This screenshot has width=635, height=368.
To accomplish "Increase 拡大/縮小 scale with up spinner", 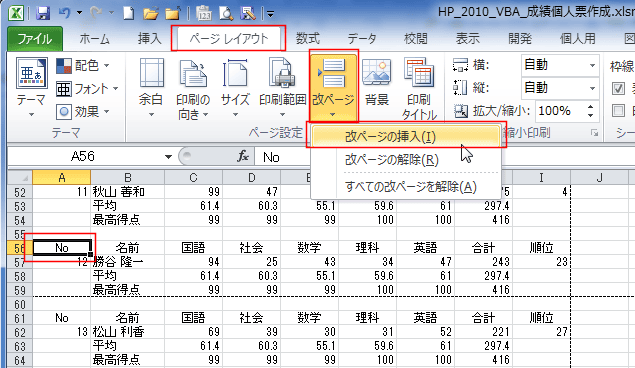I will click(x=590, y=107).
